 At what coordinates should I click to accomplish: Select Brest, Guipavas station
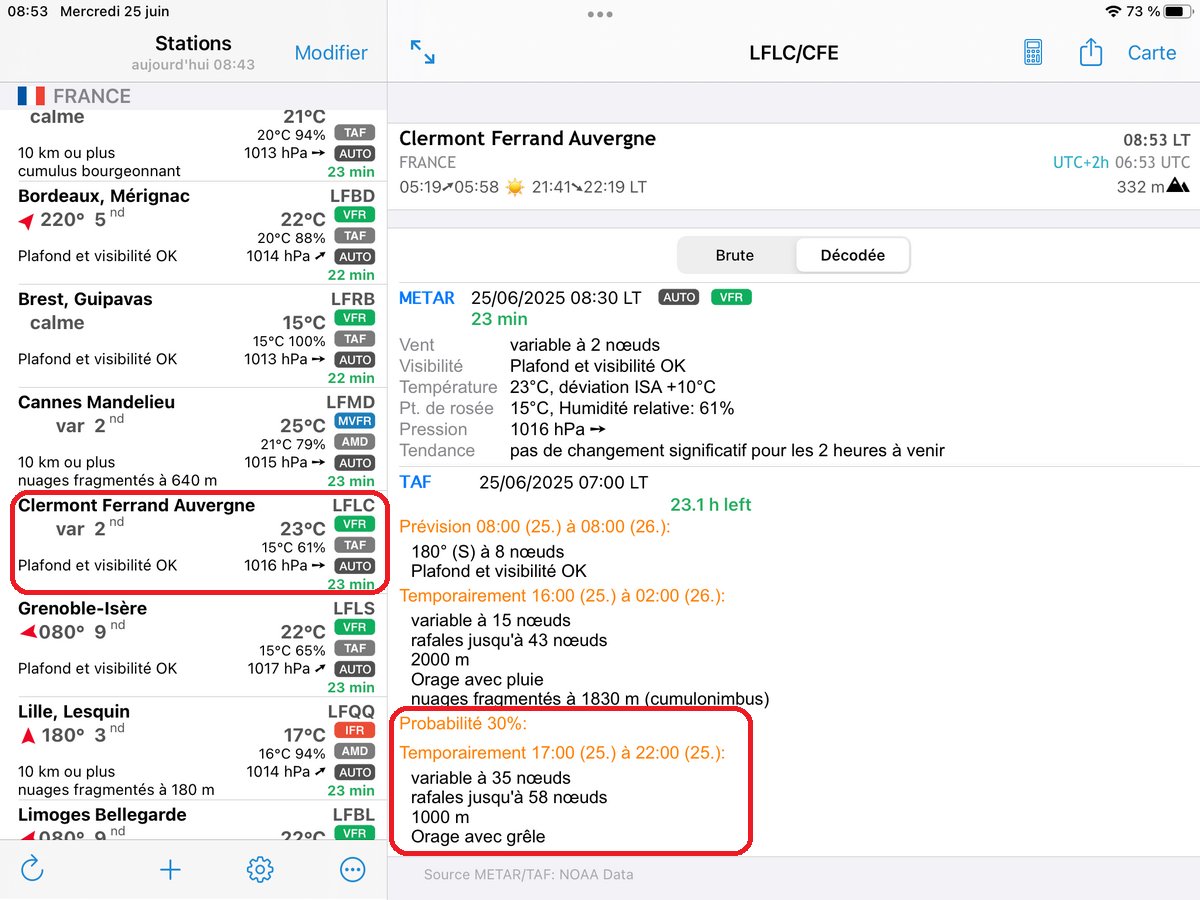coord(193,336)
